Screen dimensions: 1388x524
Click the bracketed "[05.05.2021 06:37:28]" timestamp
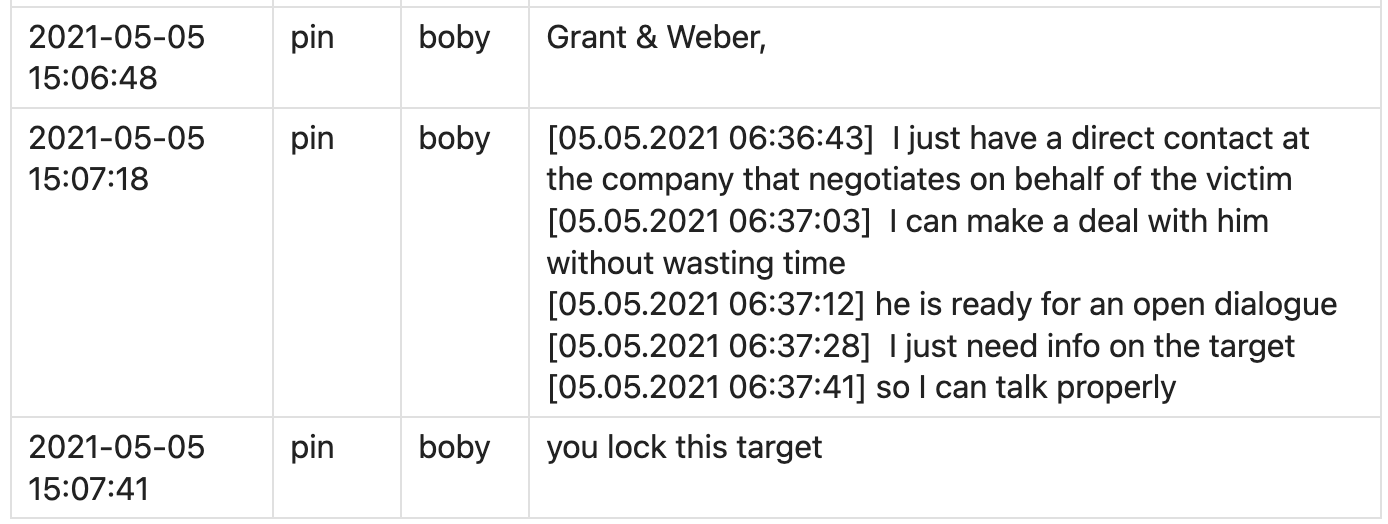pos(706,346)
